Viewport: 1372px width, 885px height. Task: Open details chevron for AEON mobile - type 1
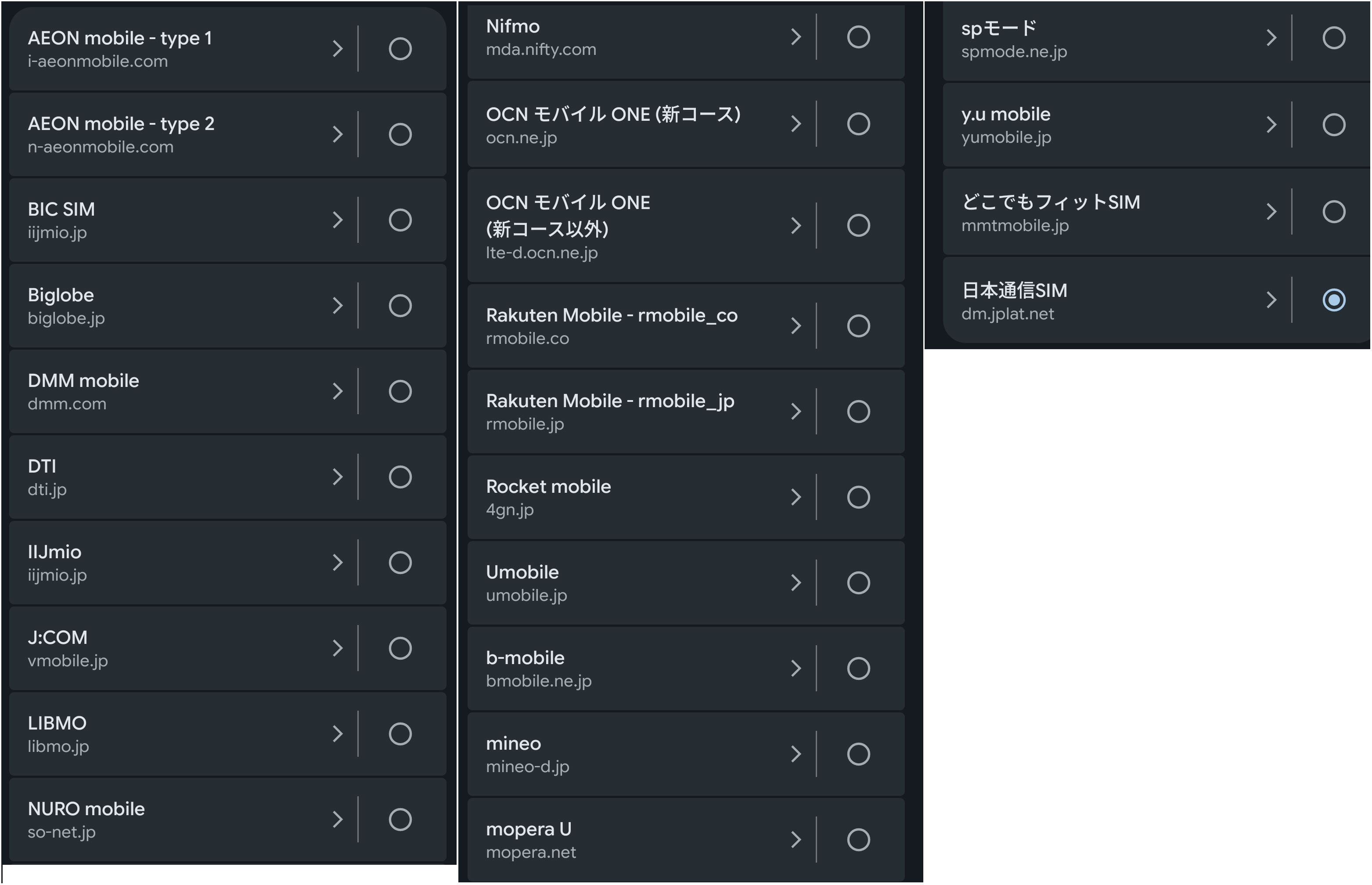(x=338, y=49)
